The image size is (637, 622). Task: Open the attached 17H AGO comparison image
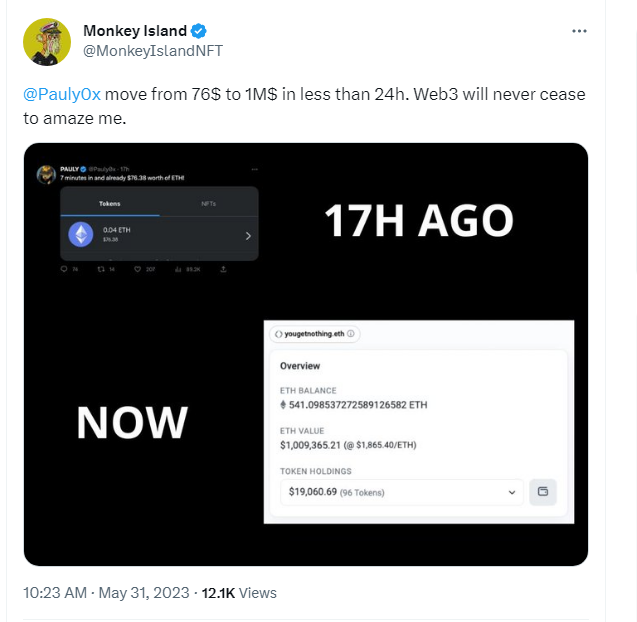tap(306, 354)
